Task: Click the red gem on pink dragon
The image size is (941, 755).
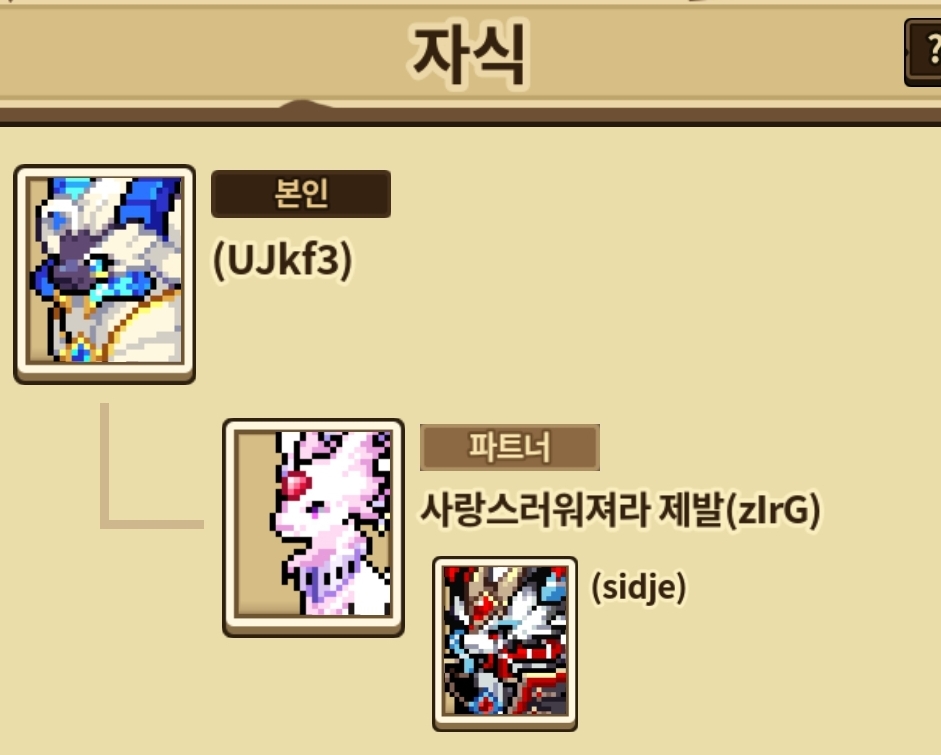Action: click(295, 484)
